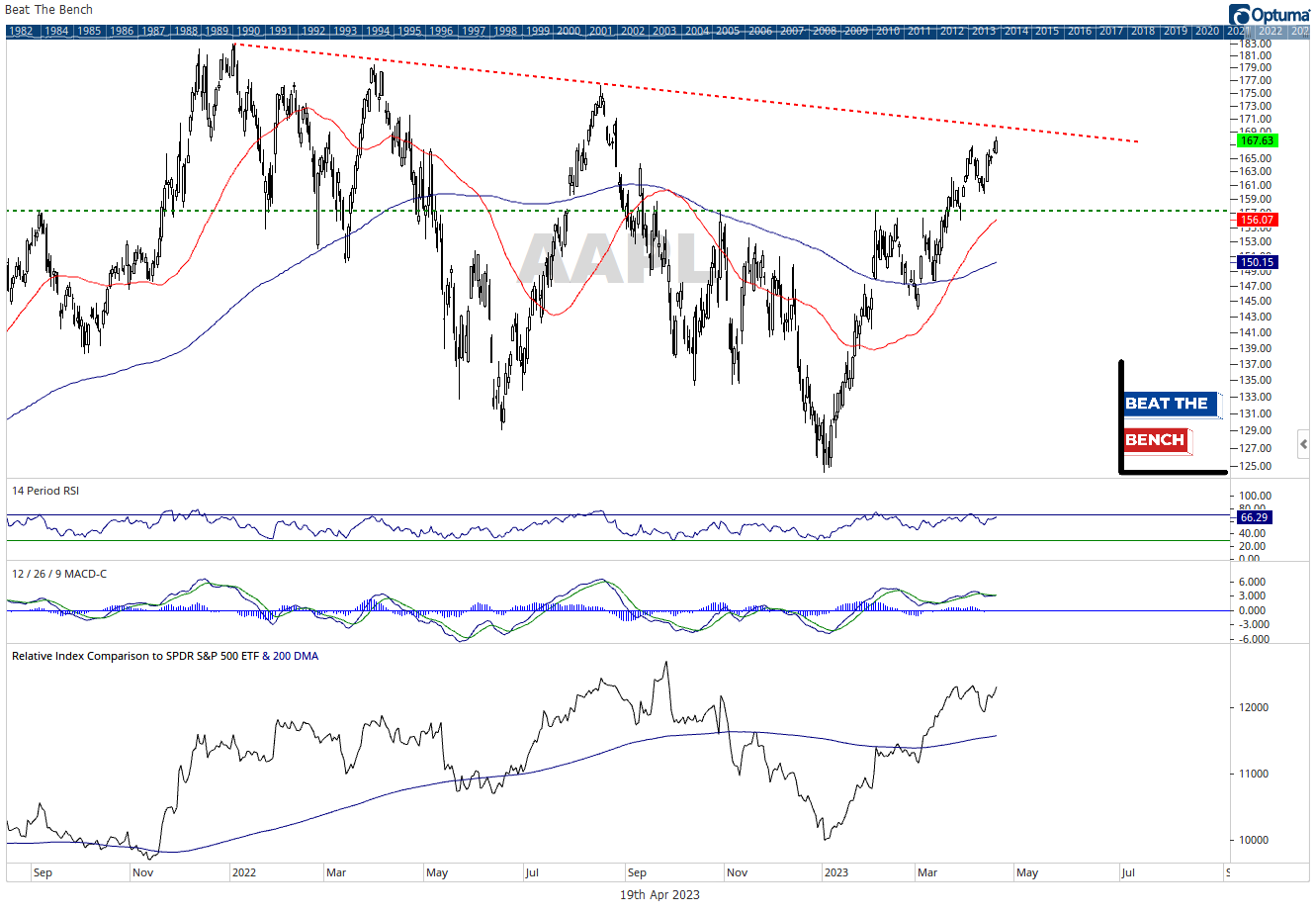Go to 1993 in the year timeline

pos(344,31)
